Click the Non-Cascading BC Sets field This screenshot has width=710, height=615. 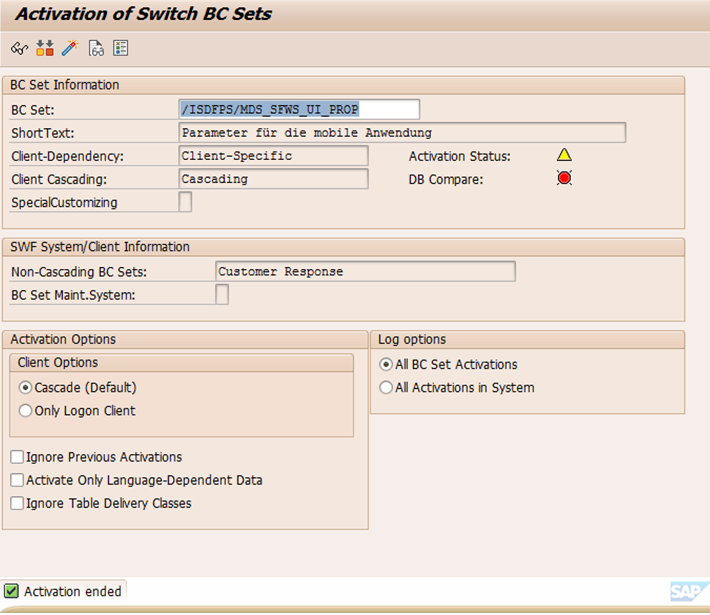(365, 271)
